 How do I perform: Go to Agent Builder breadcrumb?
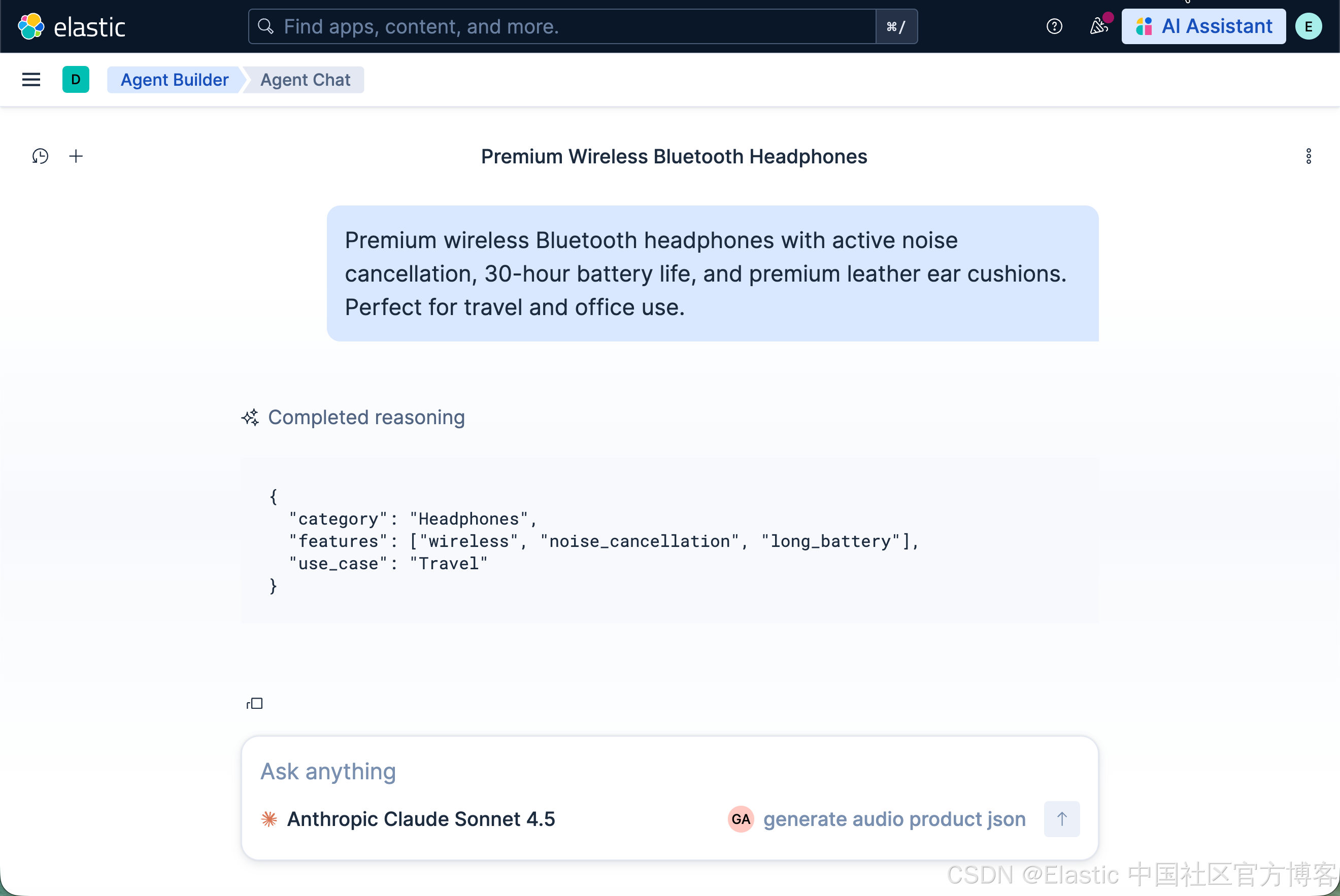[x=175, y=80]
